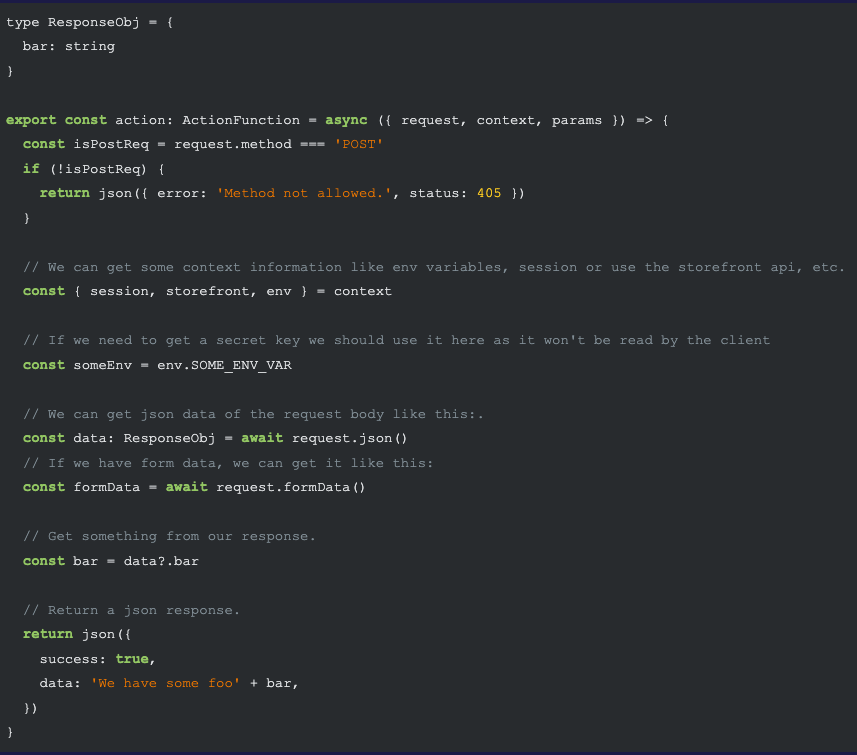857x755 pixels.
Task: Click the 'type ResponseObj = {' line
Action: tap(90, 22)
